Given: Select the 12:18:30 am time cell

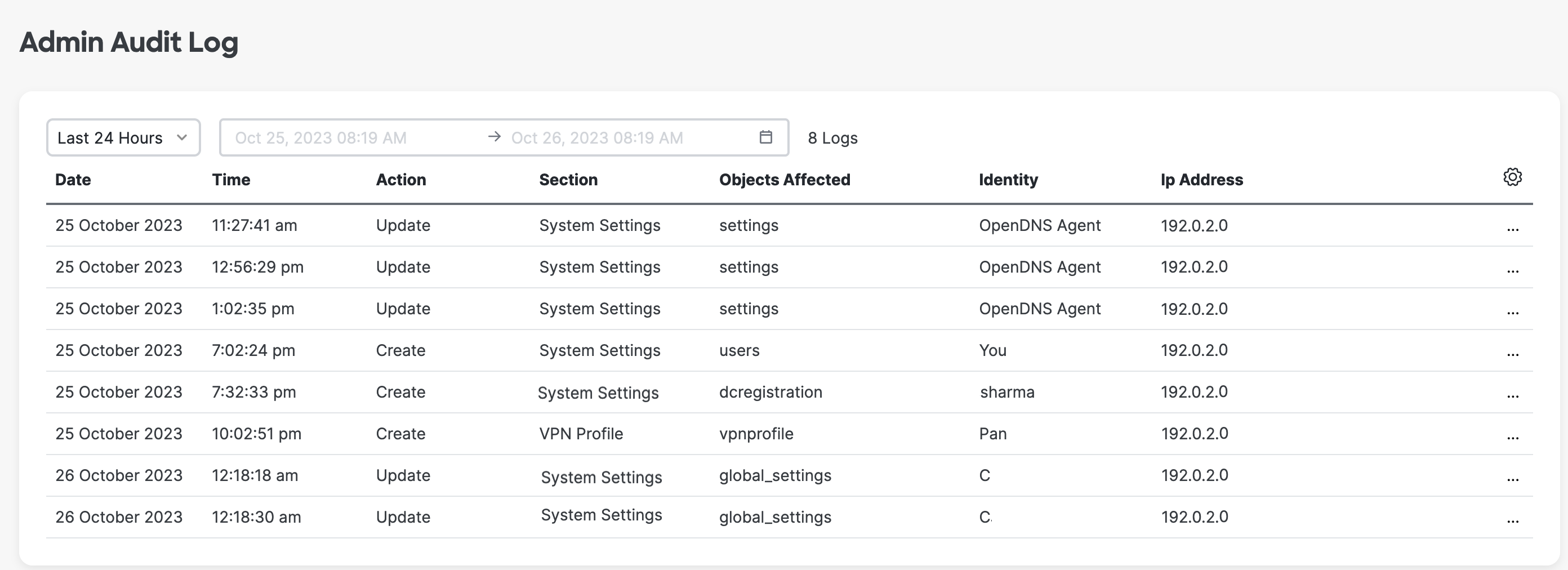Looking at the screenshot, I should 256,517.
